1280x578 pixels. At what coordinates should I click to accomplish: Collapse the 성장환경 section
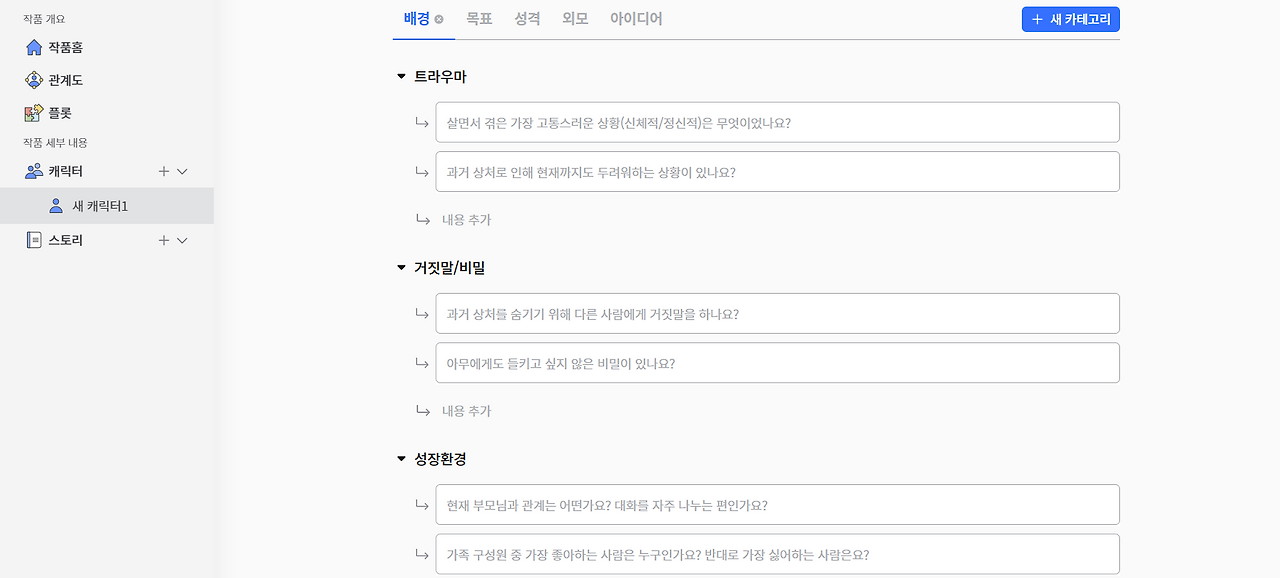(x=401, y=459)
